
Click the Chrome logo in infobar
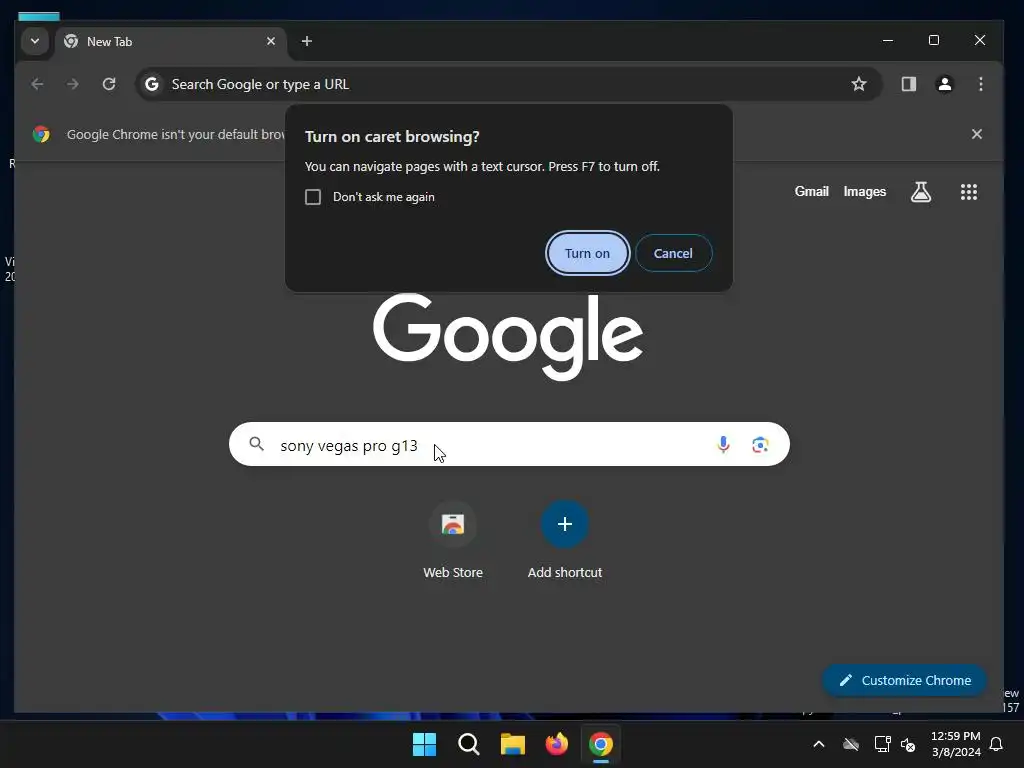point(41,134)
